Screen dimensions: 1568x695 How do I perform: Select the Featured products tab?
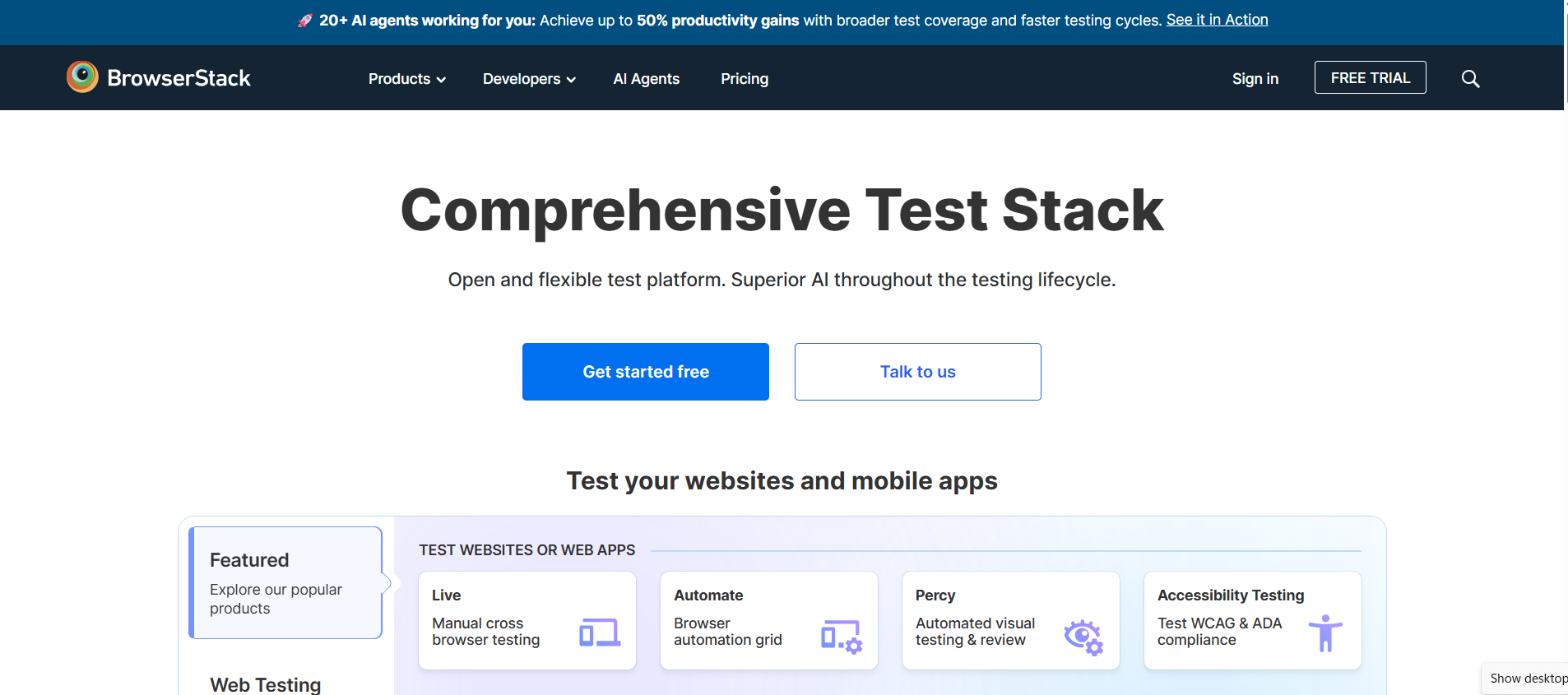click(x=285, y=582)
